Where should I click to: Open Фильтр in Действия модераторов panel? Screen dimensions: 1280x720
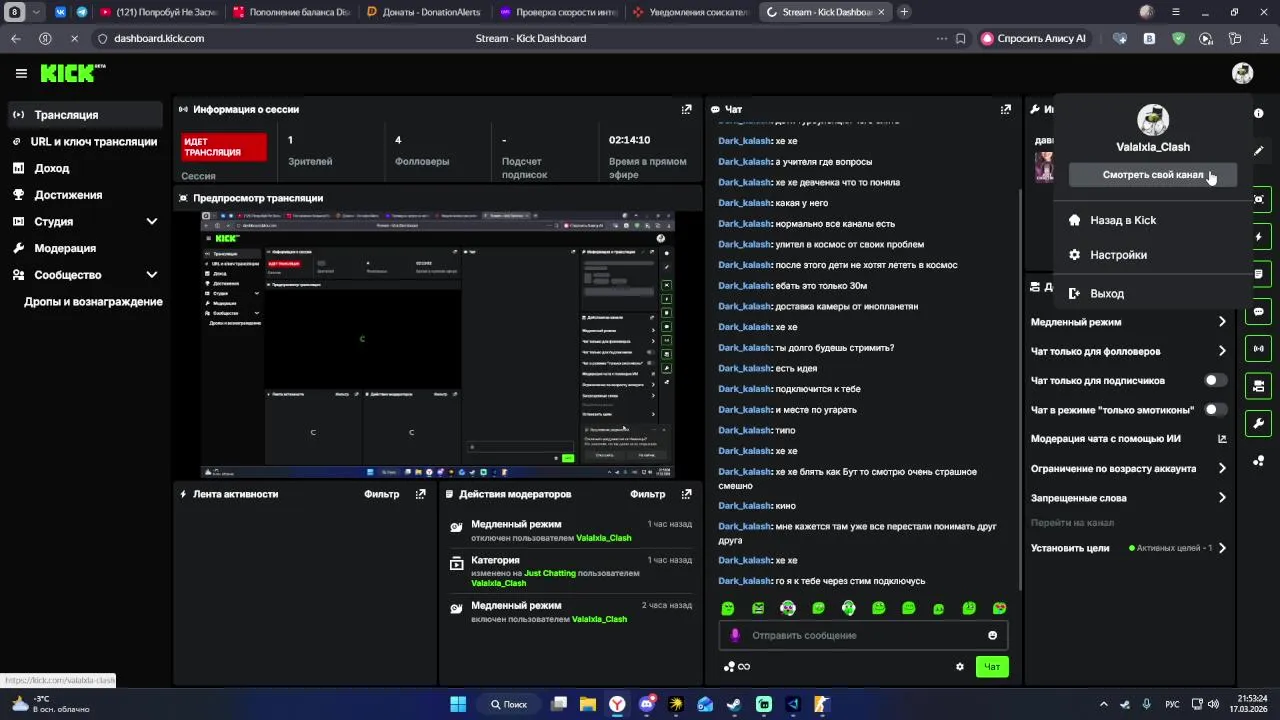coord(648,494)
